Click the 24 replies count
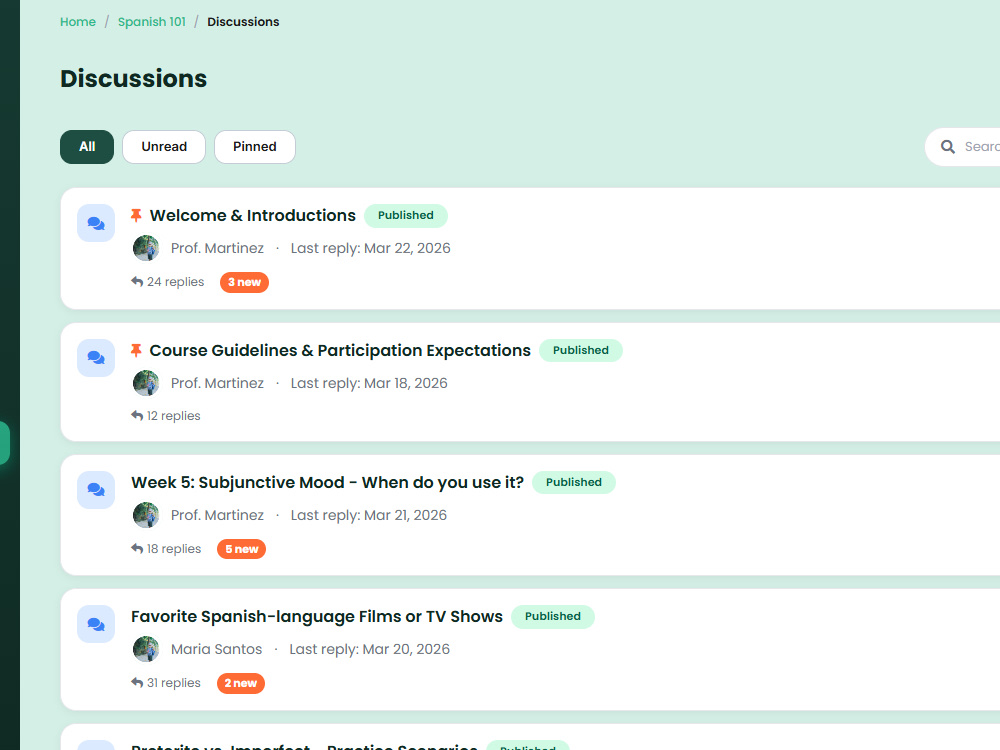1000x750 pixels. (175, 282)
